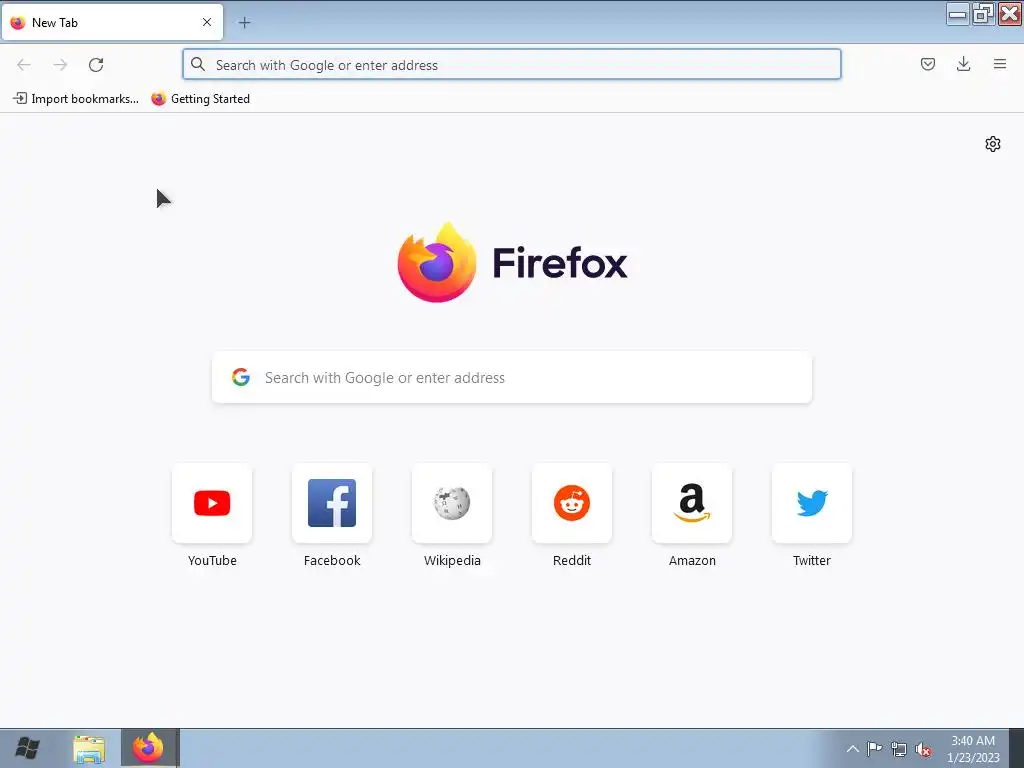Minimize the Firefox window
The image size is (1024, 768).
957,14
